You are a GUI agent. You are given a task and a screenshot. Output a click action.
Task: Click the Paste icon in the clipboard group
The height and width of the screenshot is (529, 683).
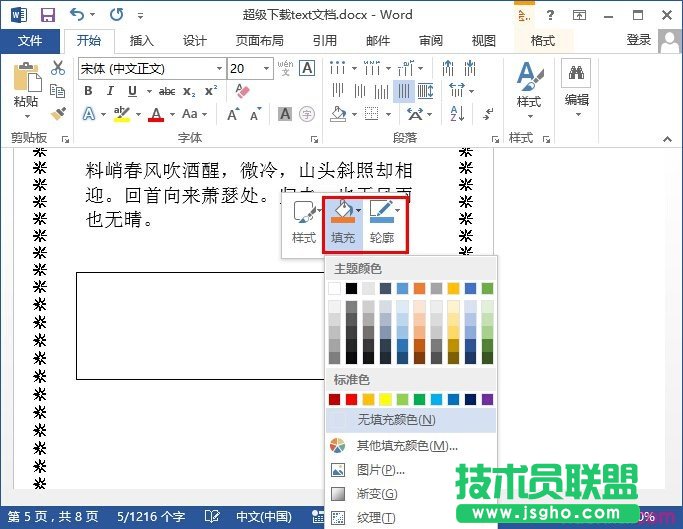coord(26,83)
